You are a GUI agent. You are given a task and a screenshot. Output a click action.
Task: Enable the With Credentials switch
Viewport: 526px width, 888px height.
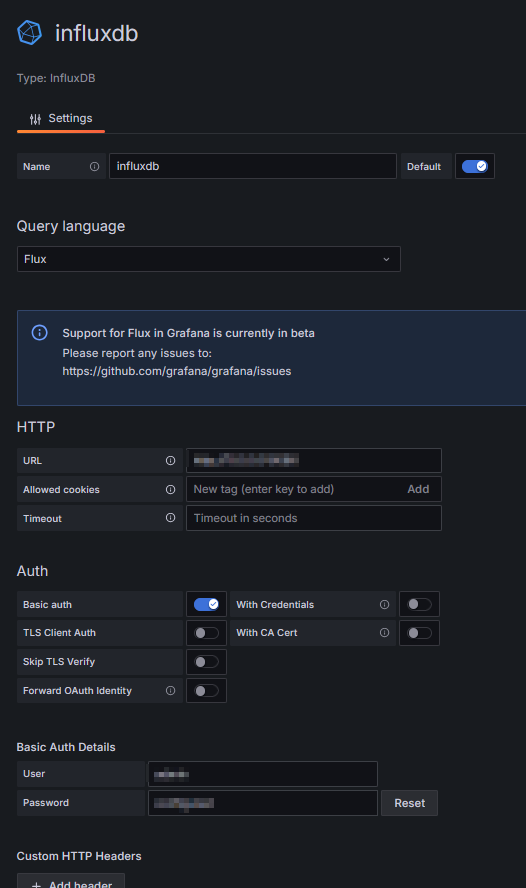[x=420, y=604]
